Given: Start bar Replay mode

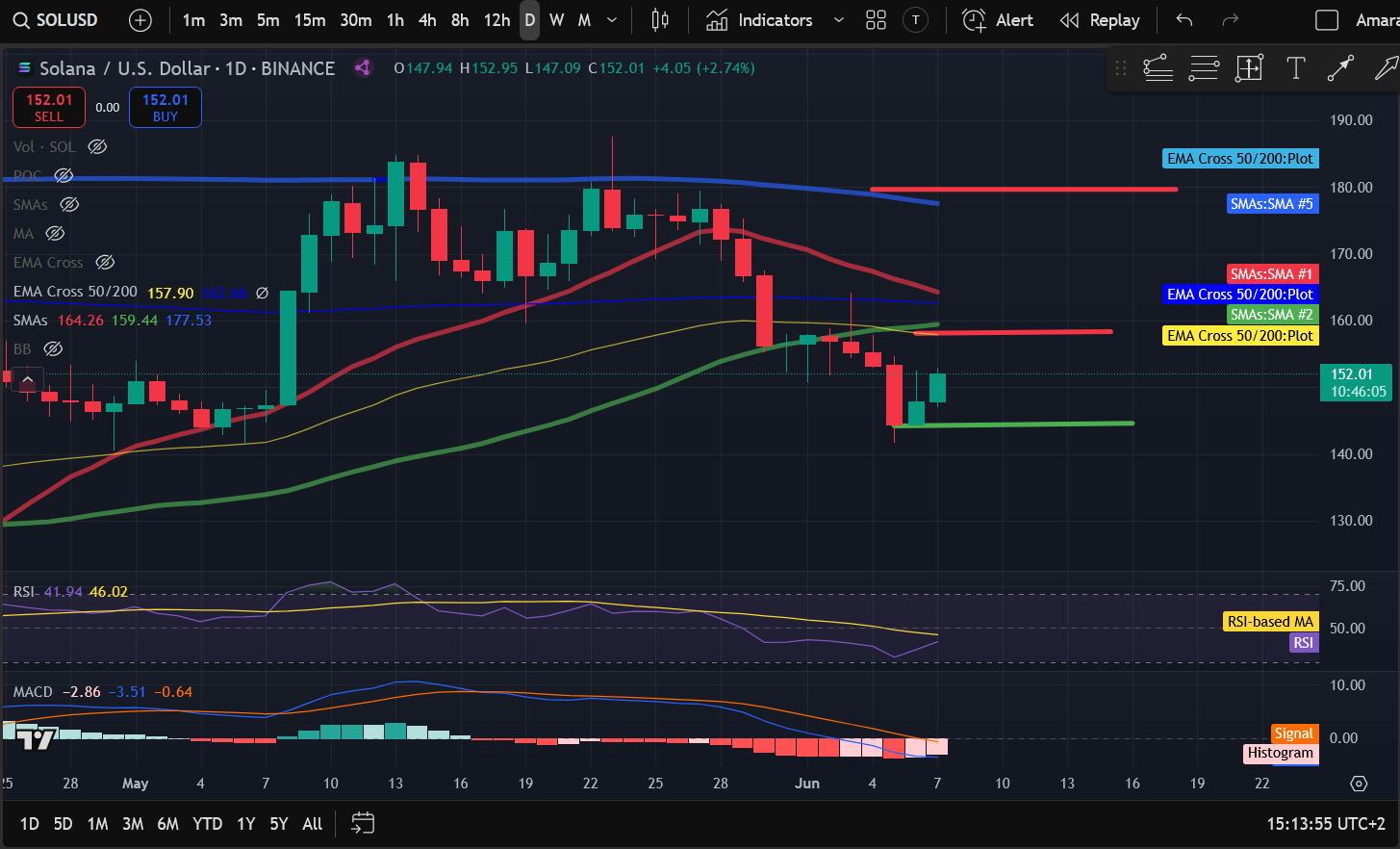Looking at the screenshot, I should 1100,20.
